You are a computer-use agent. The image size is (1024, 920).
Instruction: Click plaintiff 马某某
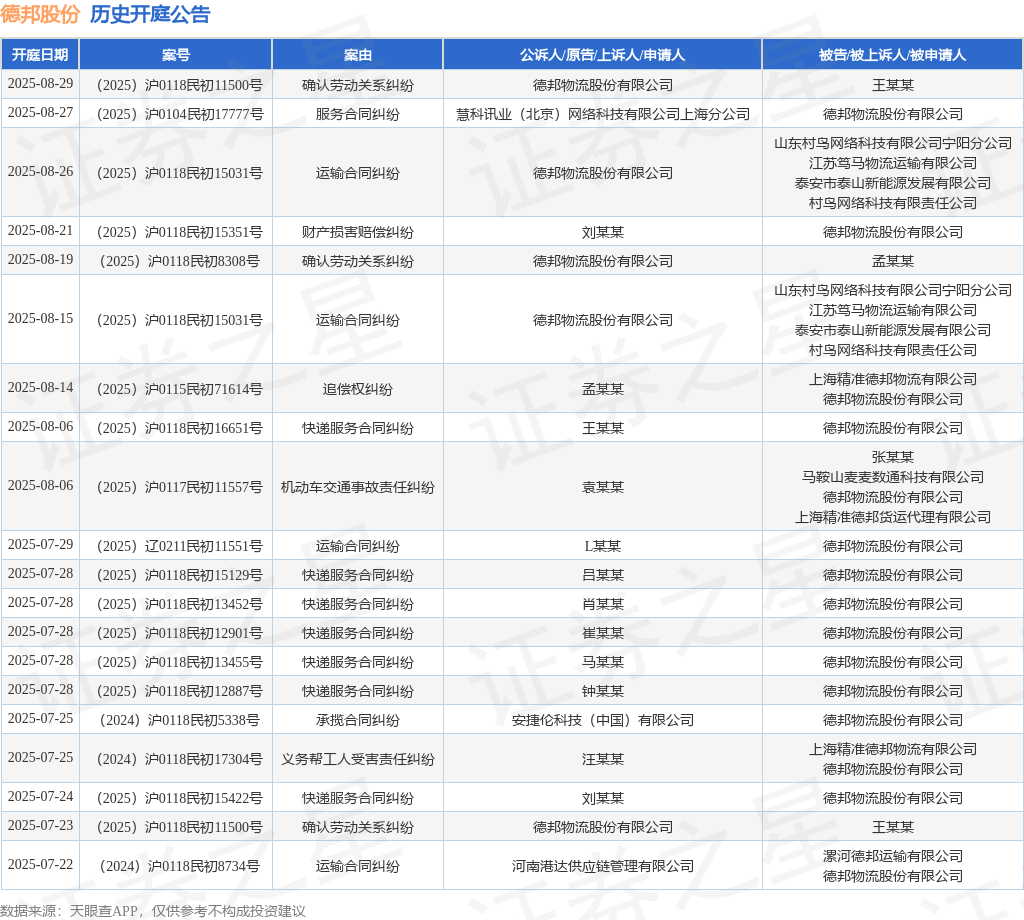pyautogui.click(x=603, y=662)
